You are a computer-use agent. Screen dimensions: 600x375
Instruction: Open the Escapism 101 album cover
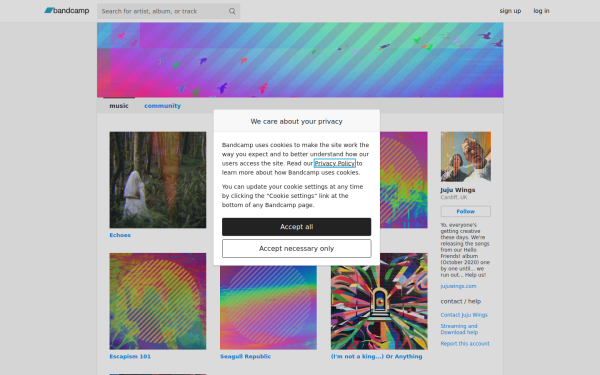(x=158, y=301)
